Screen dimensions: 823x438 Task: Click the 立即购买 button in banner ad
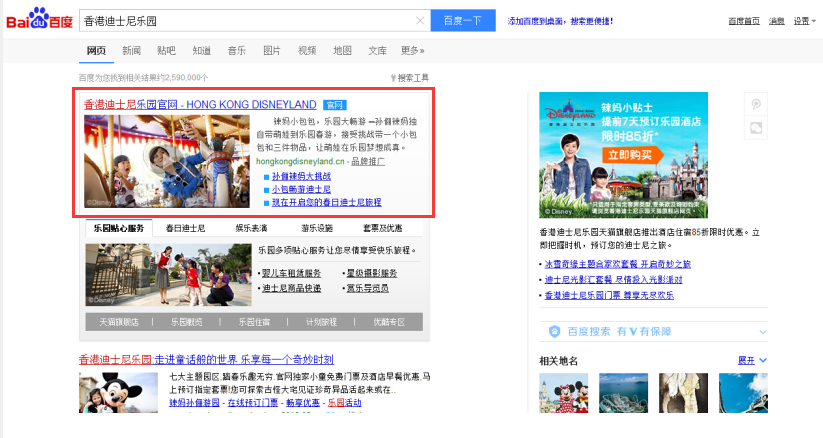[631, 155]
